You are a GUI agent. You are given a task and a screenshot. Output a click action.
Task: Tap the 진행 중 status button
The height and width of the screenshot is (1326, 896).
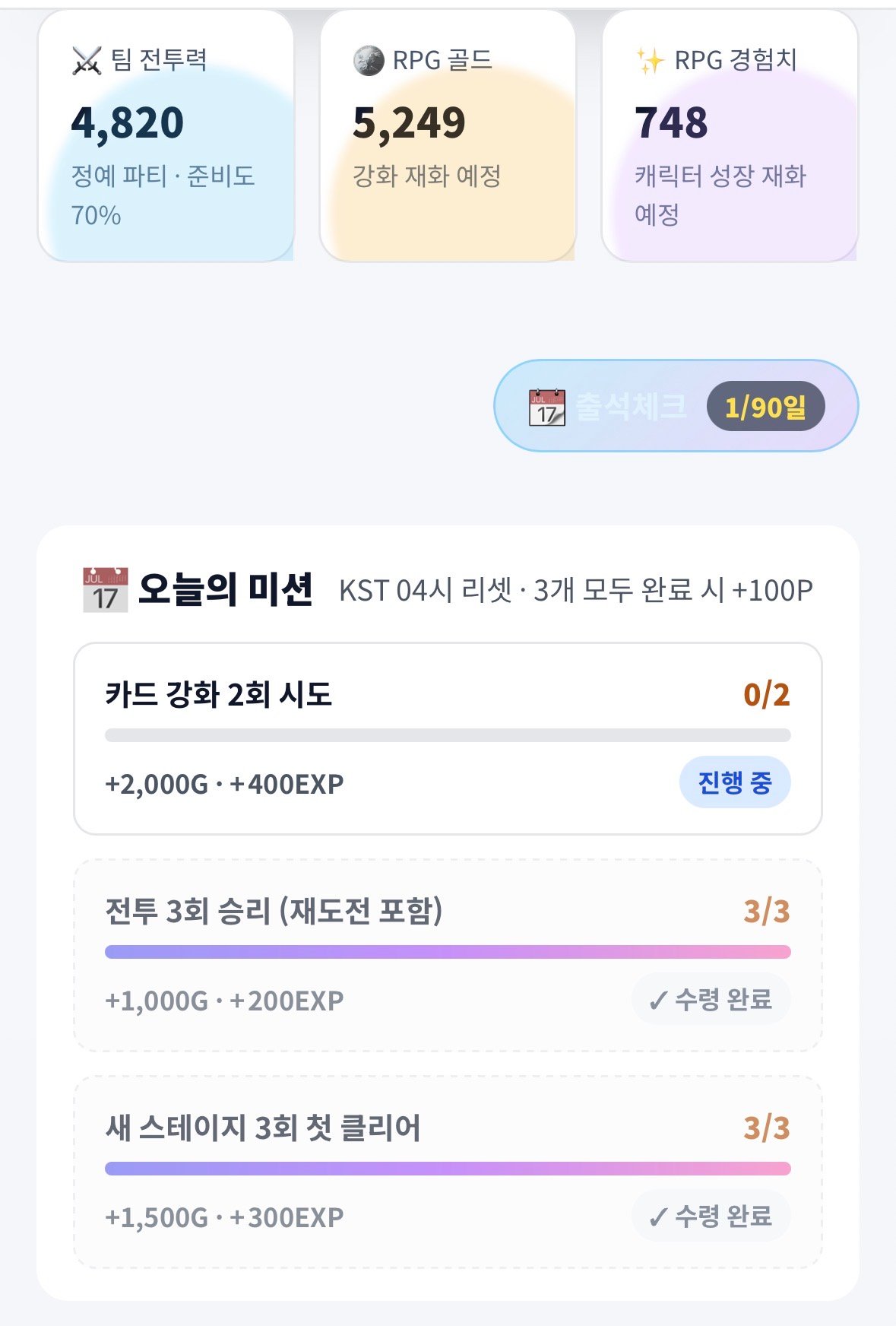coord(735,782)
